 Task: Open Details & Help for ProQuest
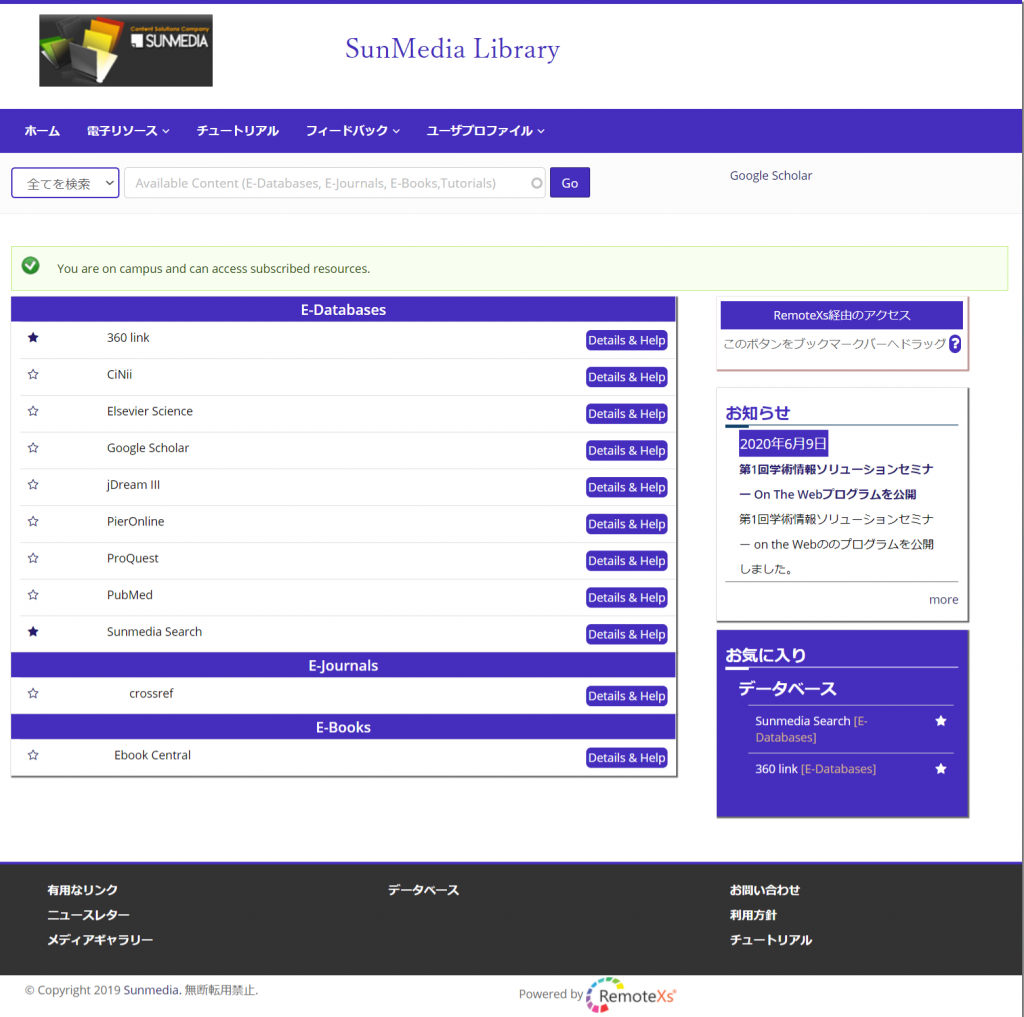tap(626, 560)
